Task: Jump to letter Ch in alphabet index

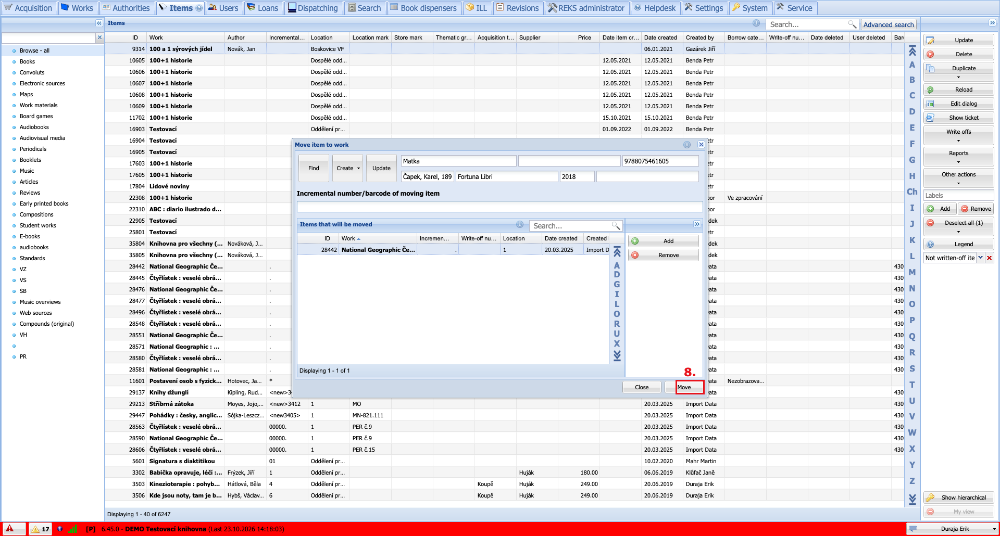Action: [x=912, y=191]
